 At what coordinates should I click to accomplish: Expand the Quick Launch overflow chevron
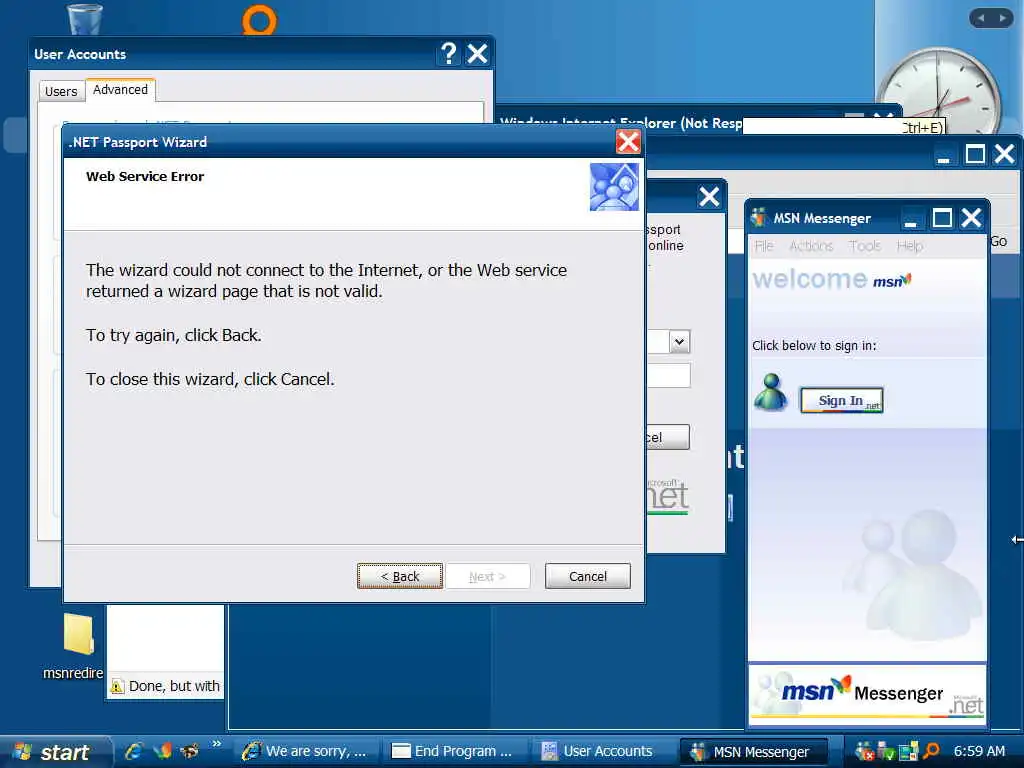(x=217, y=744)
